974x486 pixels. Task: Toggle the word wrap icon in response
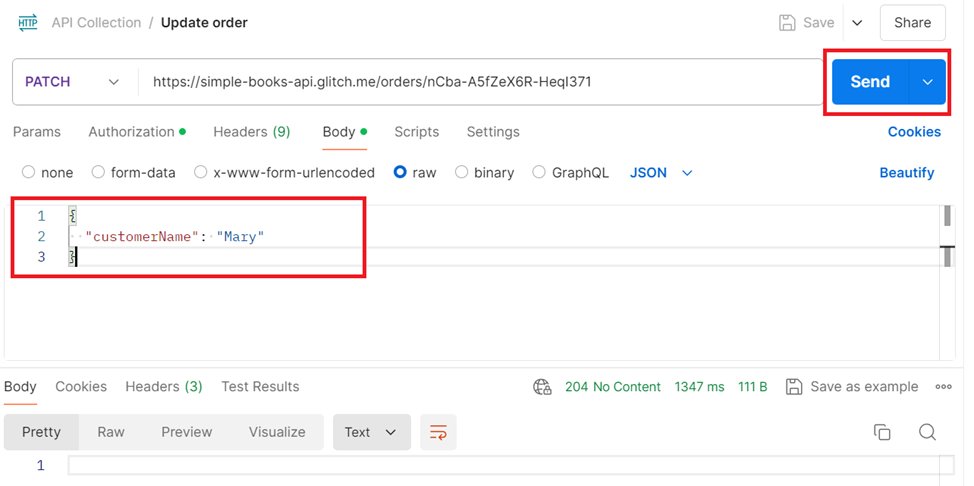coord(438,432)
